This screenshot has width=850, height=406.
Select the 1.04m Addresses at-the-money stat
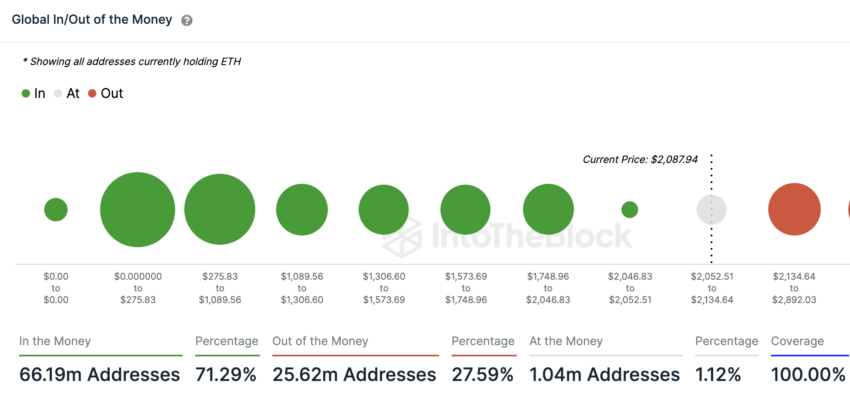(x=605, y=375)
